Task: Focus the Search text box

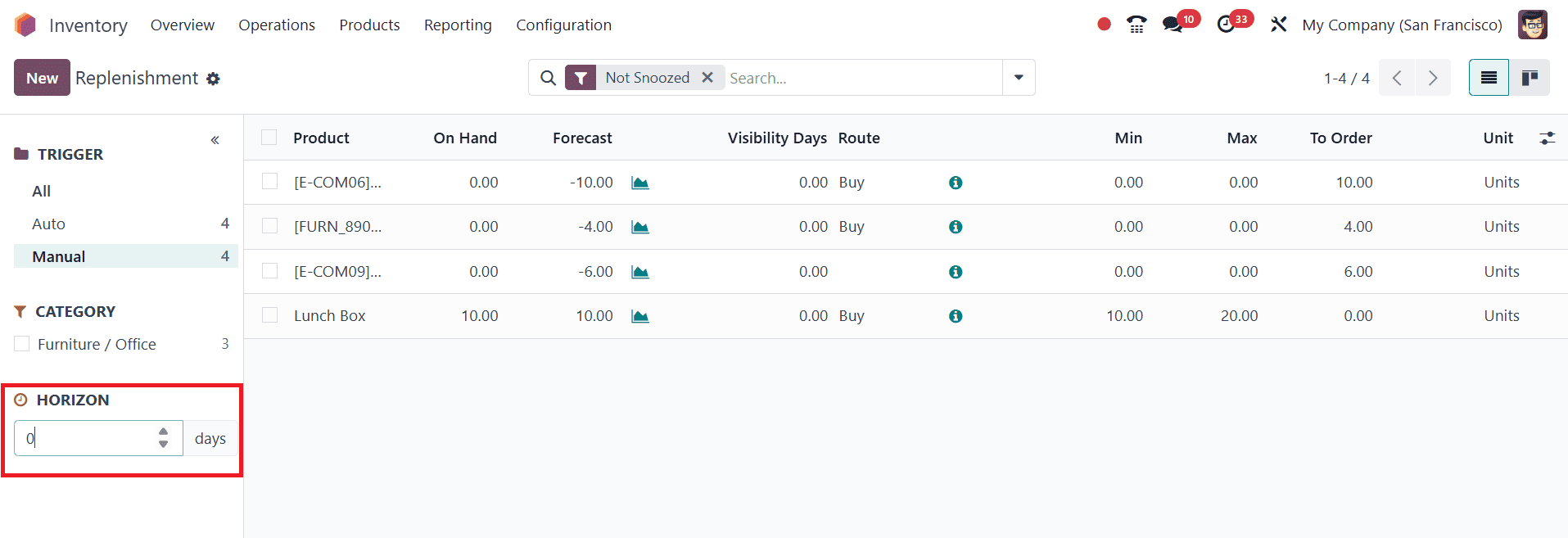Action: [863, 78]
